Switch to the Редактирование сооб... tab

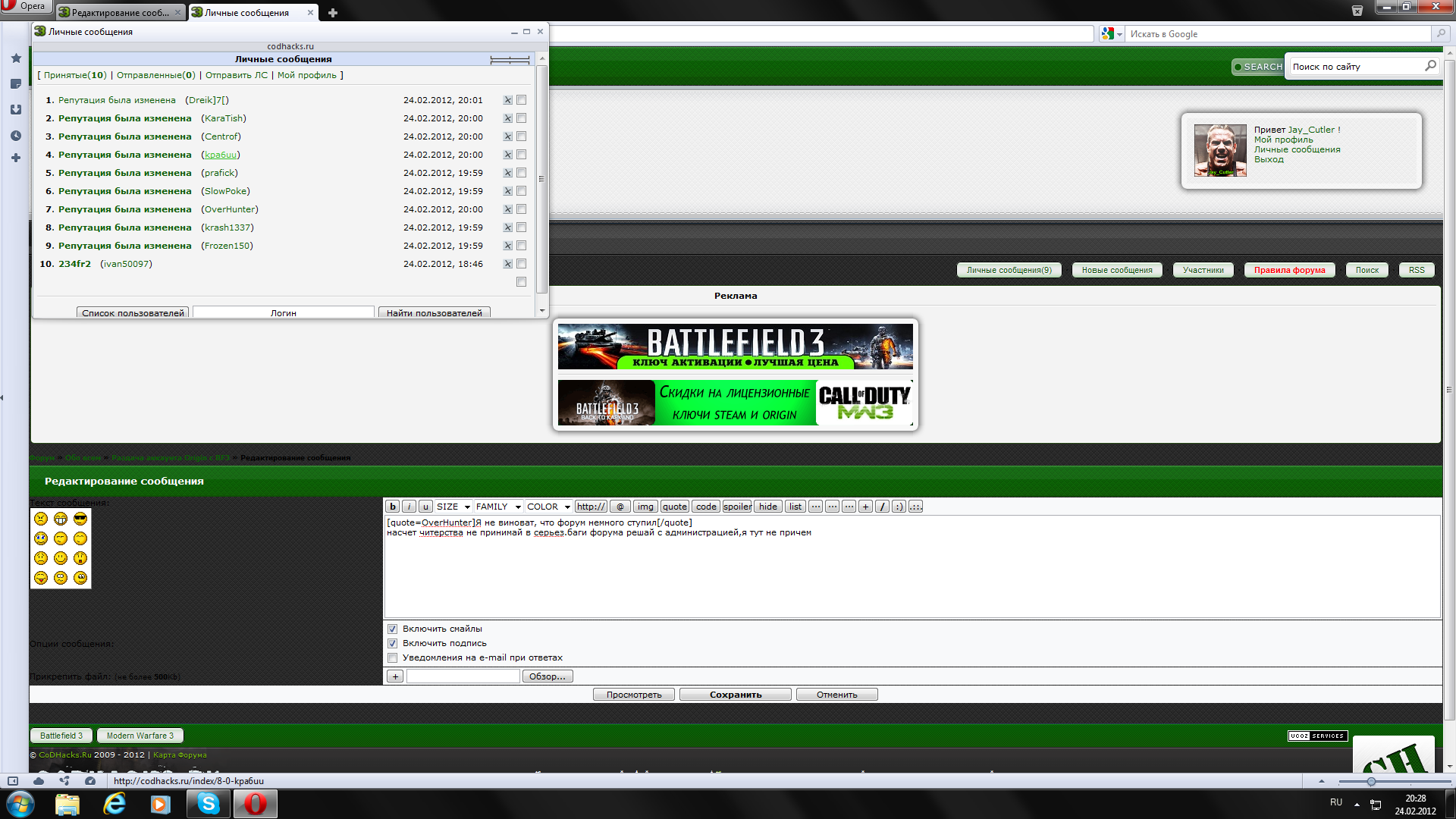click(120, 13)
